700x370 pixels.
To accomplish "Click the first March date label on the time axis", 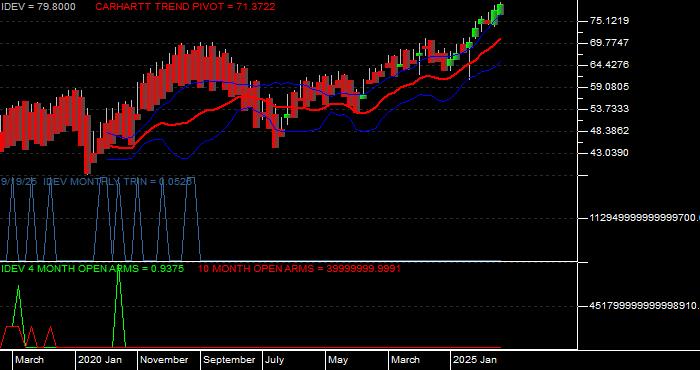I will point(29,360).
